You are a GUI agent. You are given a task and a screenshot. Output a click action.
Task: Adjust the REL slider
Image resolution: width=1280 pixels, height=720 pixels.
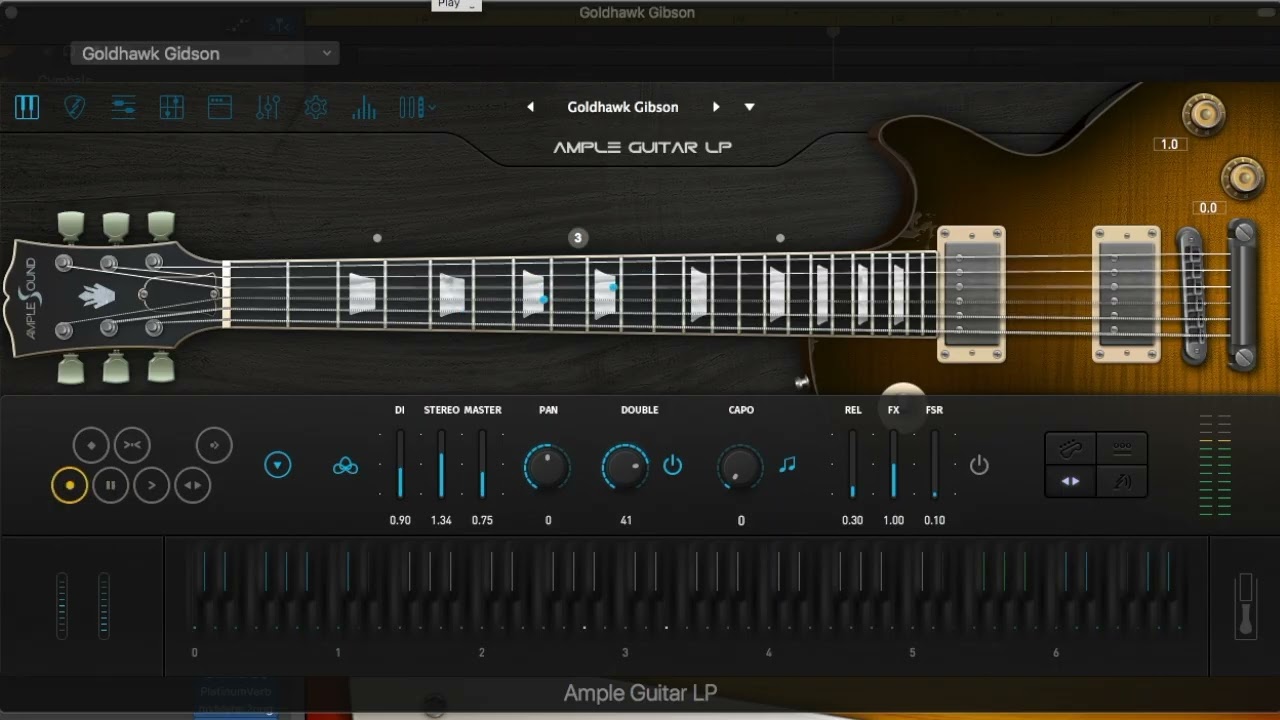853,464
